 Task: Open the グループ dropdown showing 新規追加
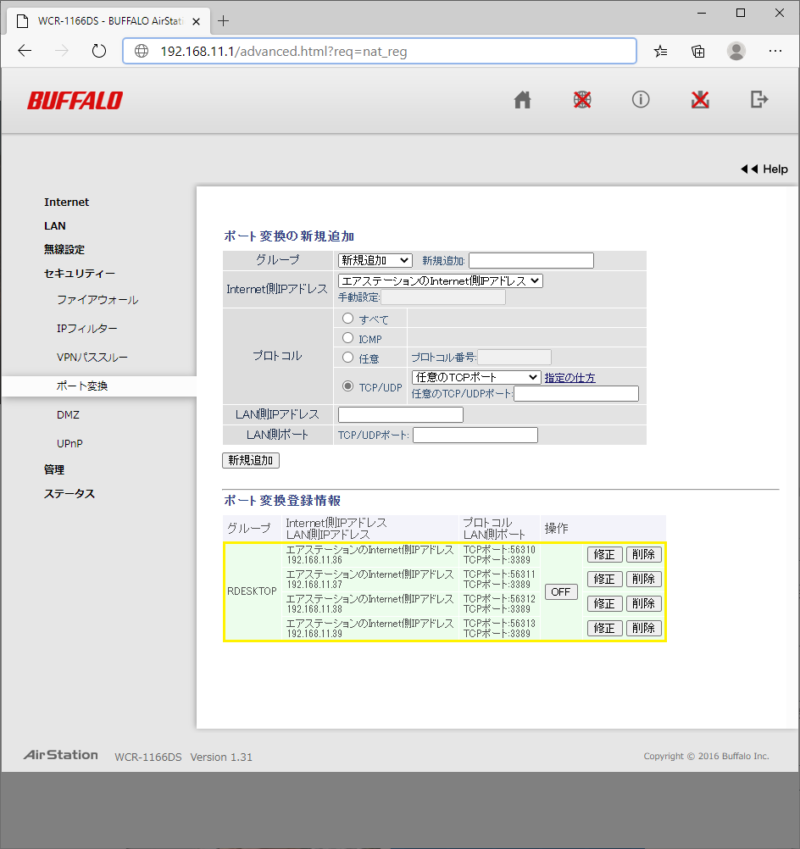coord(375,261)
